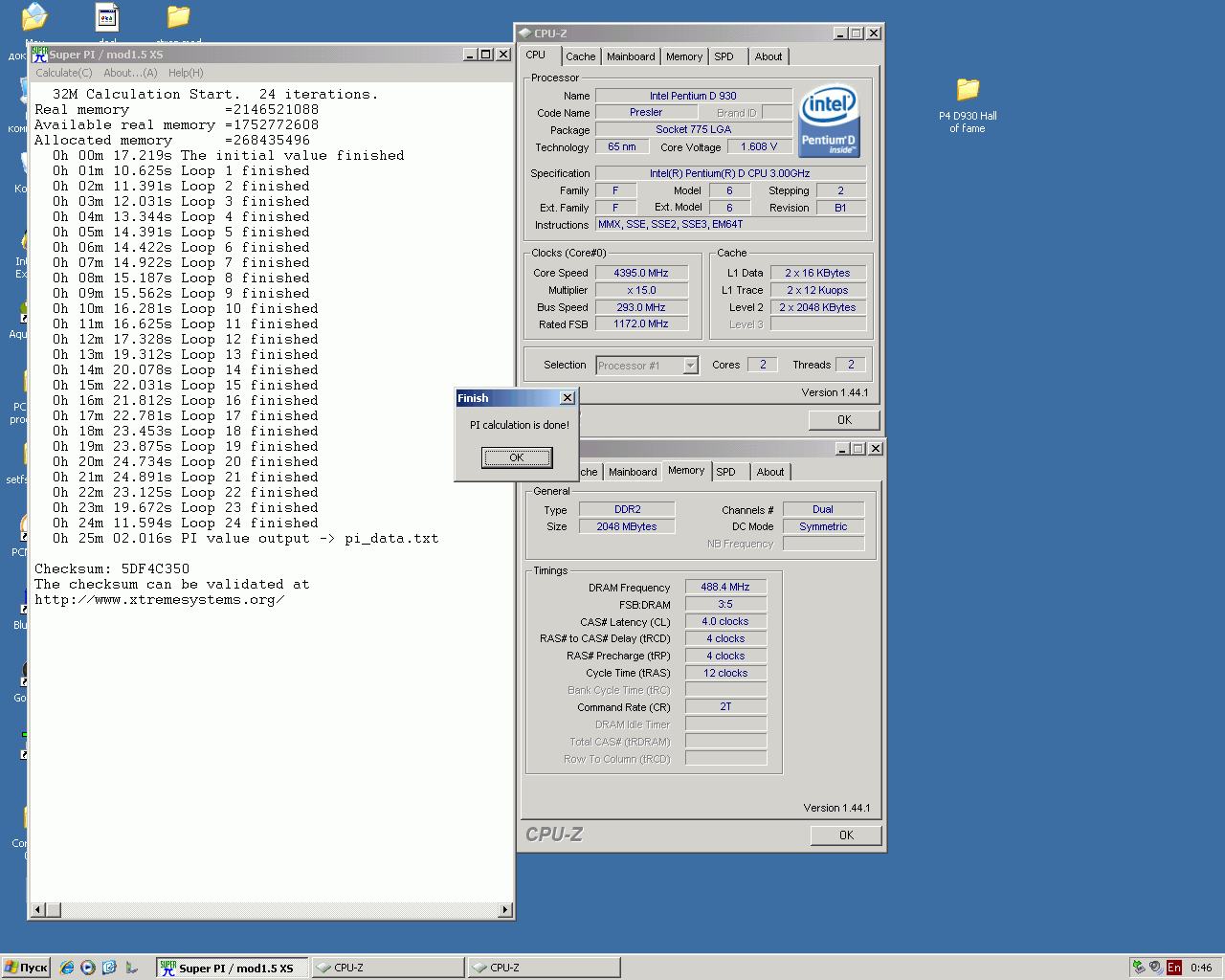Close the Super PI window
1225x980 pixels.
[x=503, y=55]
